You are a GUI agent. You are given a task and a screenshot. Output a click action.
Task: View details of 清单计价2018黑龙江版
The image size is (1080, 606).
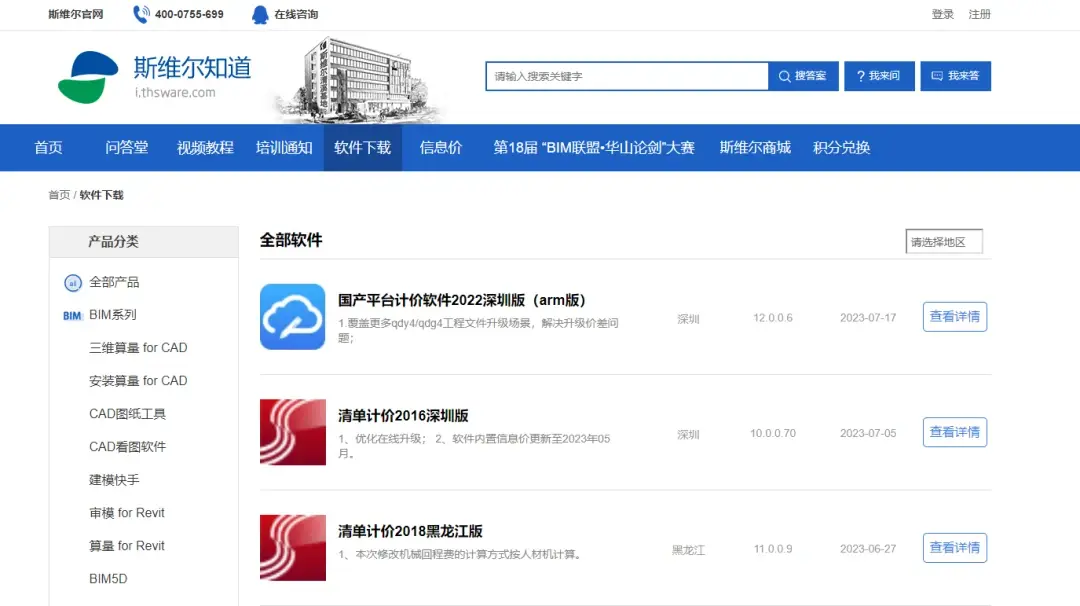click(x=955, y=548)
